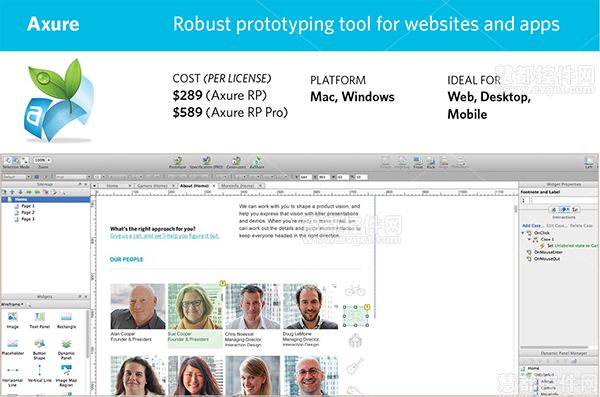
Task: Click the Alan Cooper photo
Action: point(138,306)
